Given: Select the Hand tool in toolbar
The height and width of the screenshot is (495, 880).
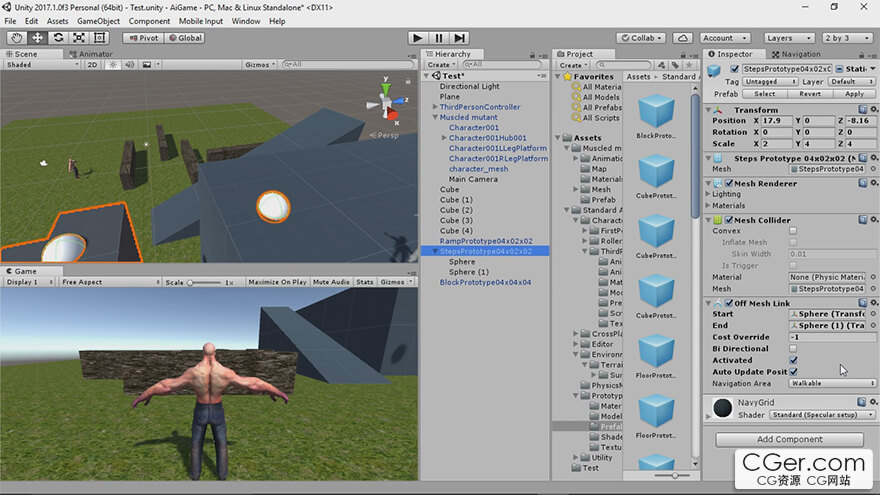Looking at the screenshot, I should pyautogui.click(x=16, y=38).
